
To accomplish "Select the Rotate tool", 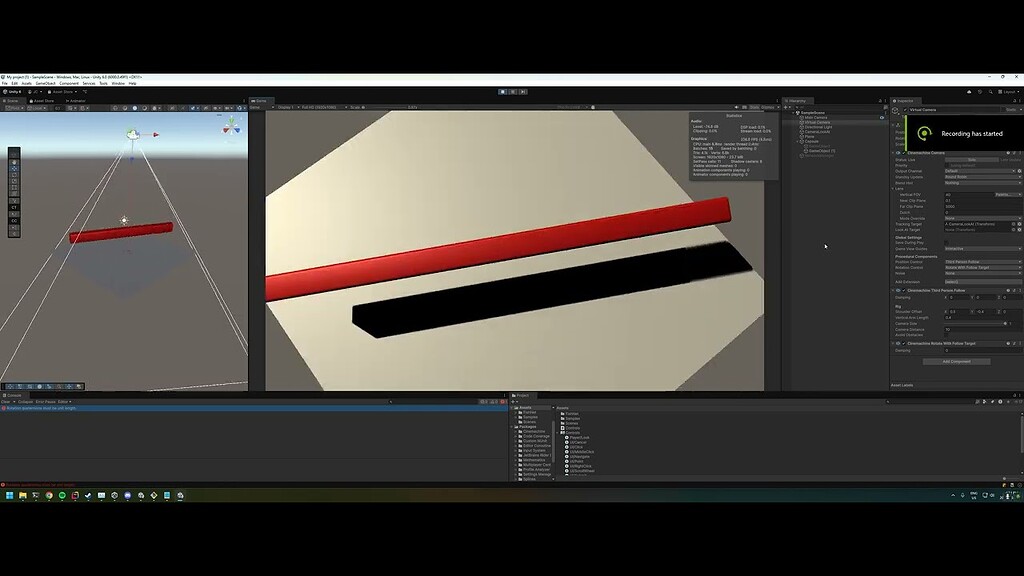I will coord(14,175).
